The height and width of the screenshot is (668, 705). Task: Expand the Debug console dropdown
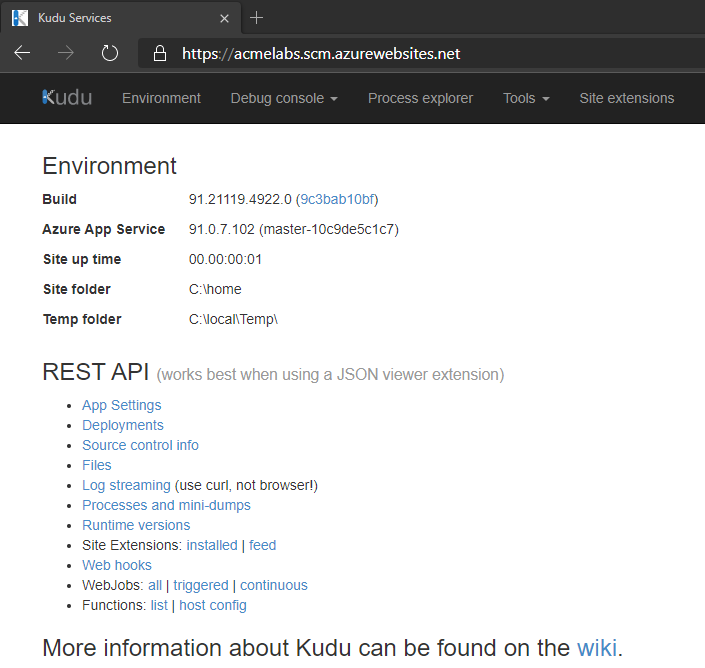pyautogui.click(x=283, y=98)
